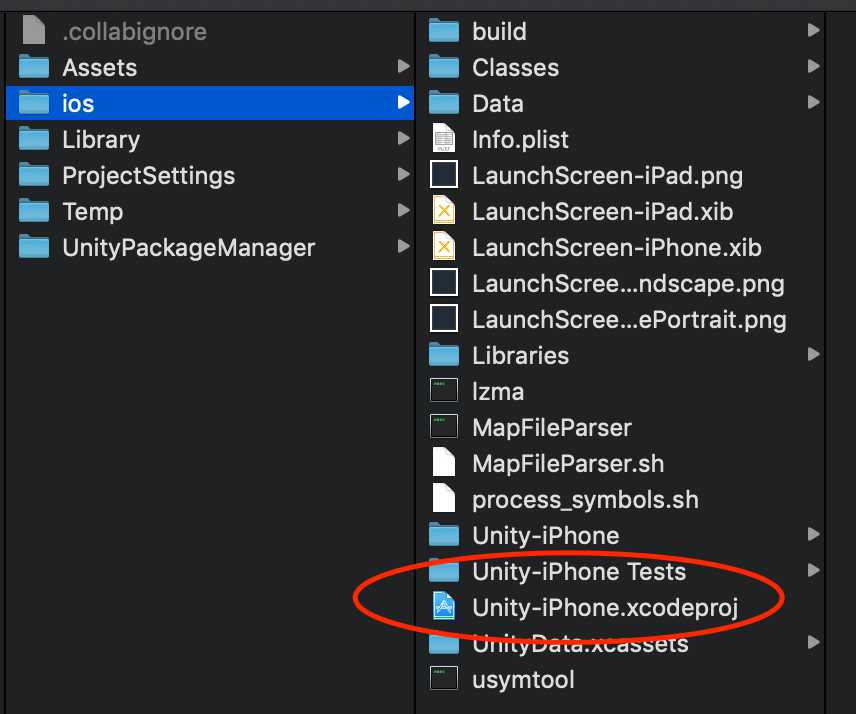Select the process_symbols.sh file name

point(585,500)
